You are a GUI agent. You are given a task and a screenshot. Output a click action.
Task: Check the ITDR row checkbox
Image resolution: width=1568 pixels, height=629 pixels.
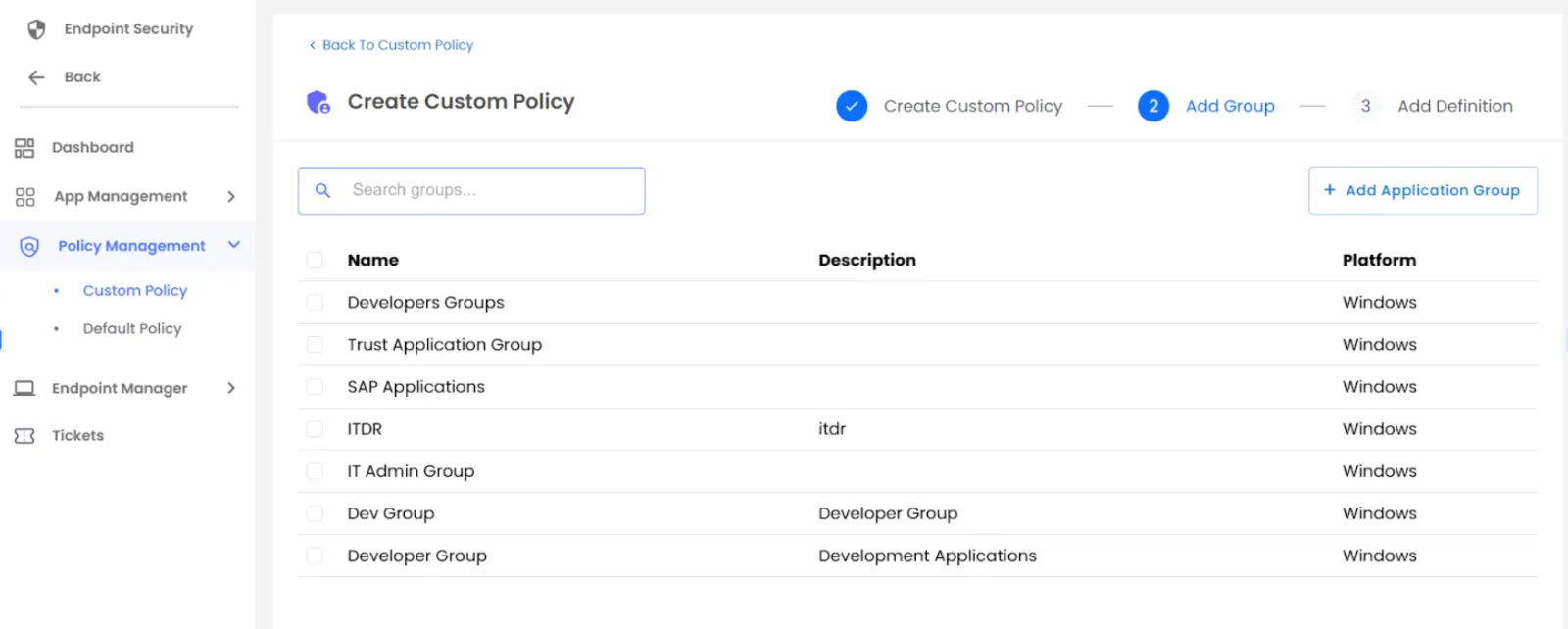click(315, 429)
